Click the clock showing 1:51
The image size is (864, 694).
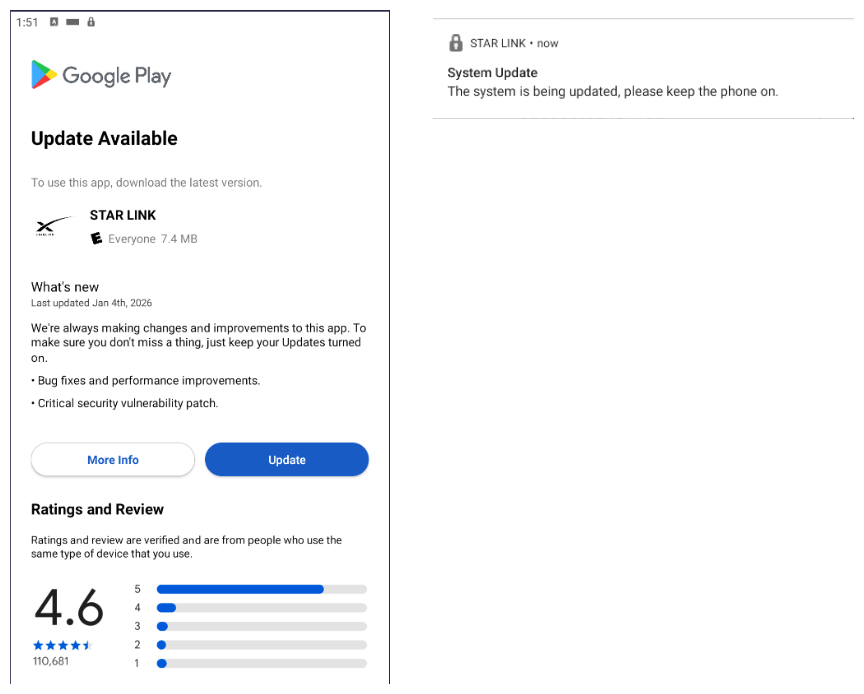click(27, 22)
